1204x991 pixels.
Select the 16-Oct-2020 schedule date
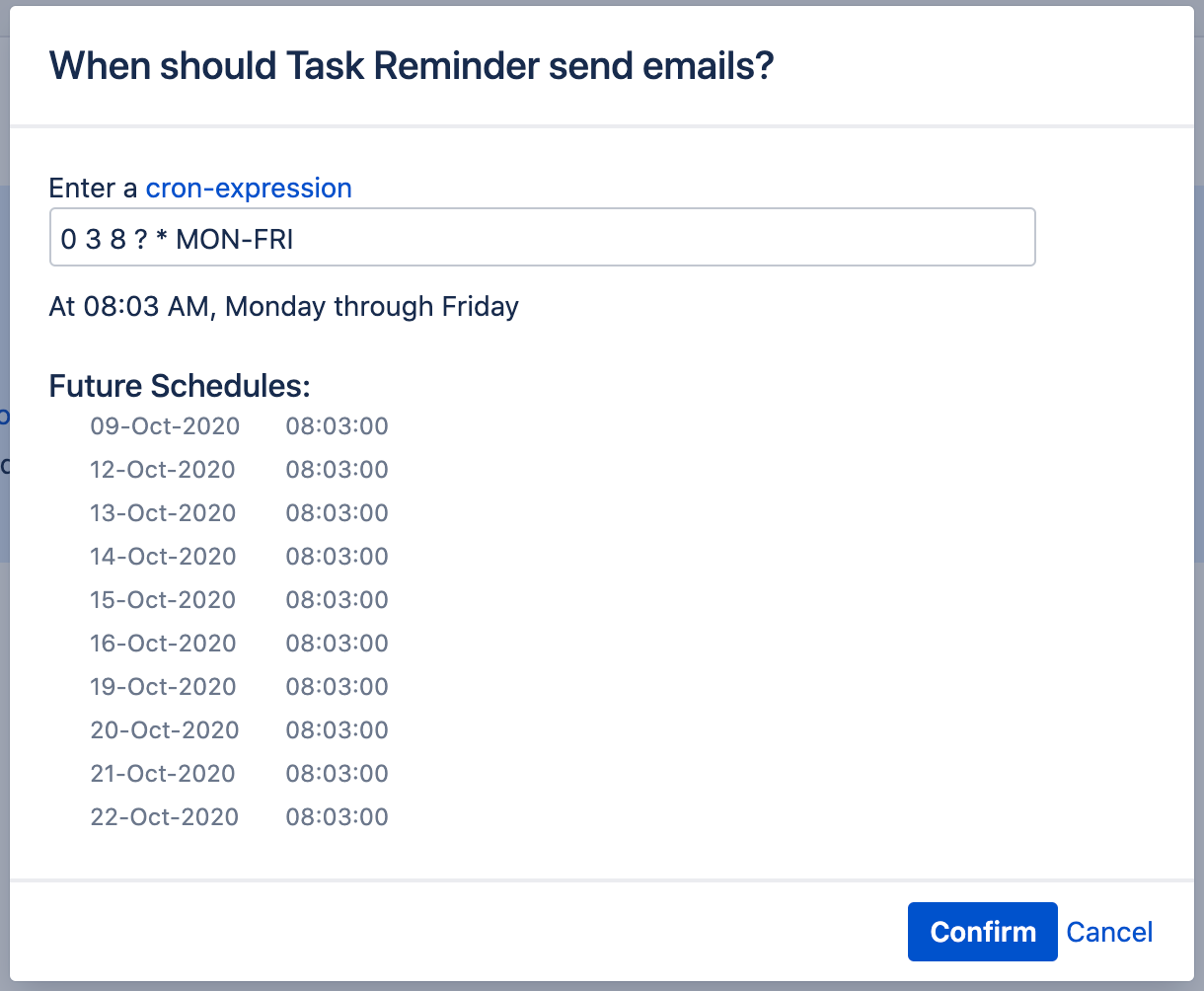[x=163, y=644]
